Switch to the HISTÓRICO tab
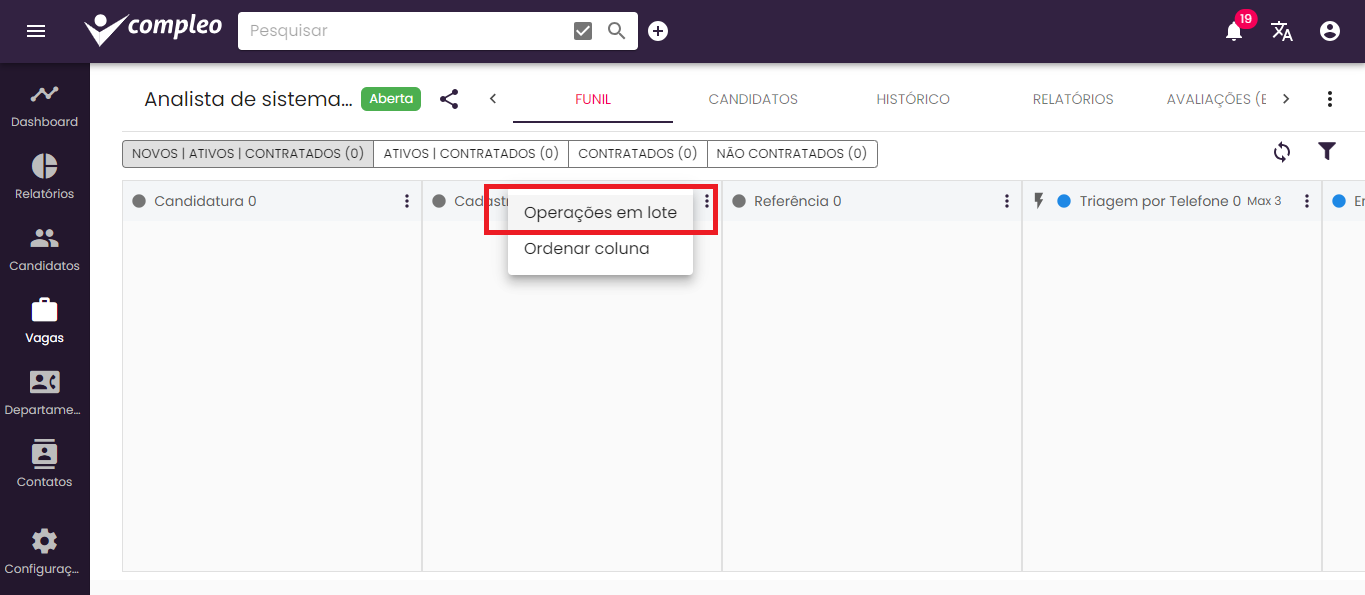This screenshot has width=1365, height=595. click(913, 99)
